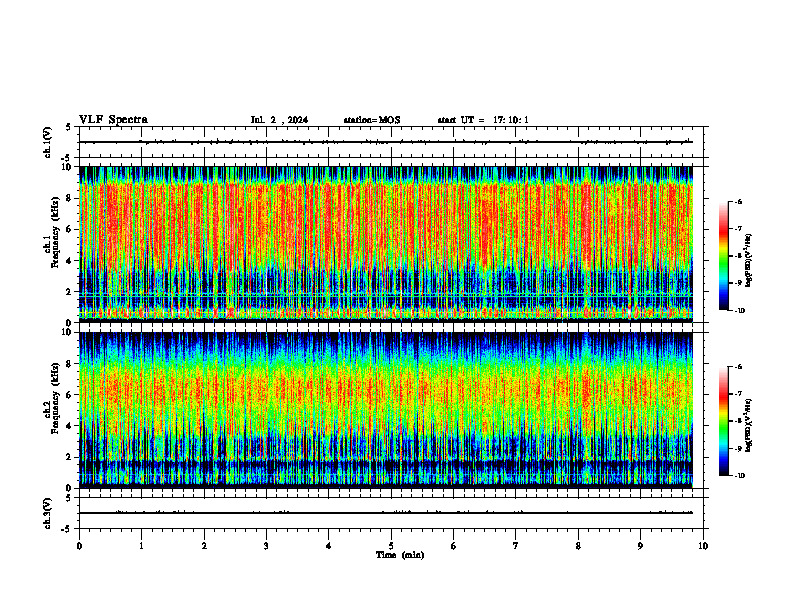Select the ch.2 "Frequency (kHz)" axis label
Viewport: 792px width, 612px height.
tap(55, 398)
